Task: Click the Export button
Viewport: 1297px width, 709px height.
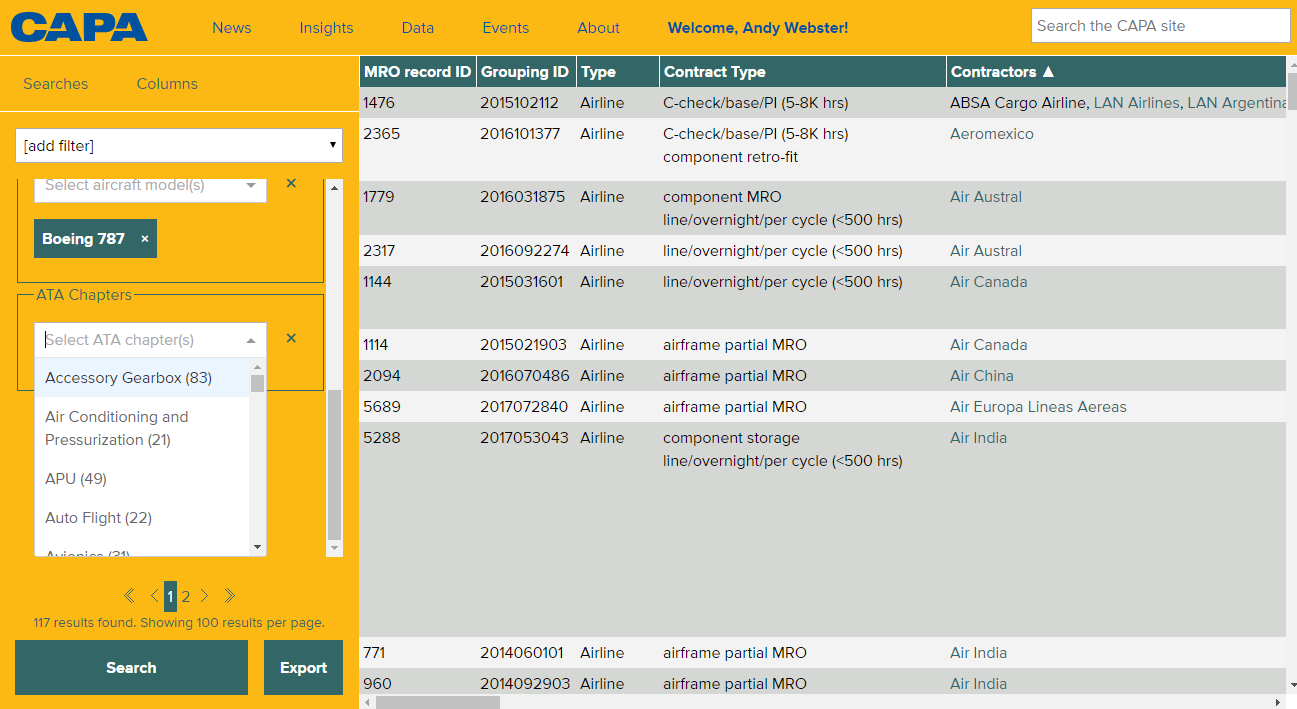Action: (303, 668)
